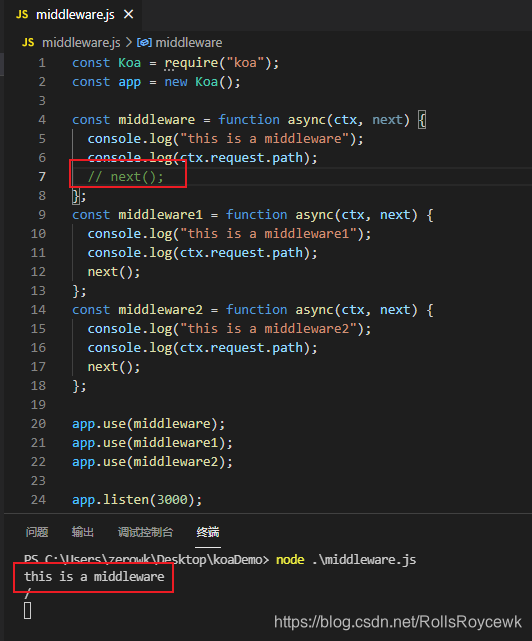Viewport: 532px width, 641px height.
Task: Click 'console.log(ctx.request.path);' on line 11
Action: click(202, 253)
